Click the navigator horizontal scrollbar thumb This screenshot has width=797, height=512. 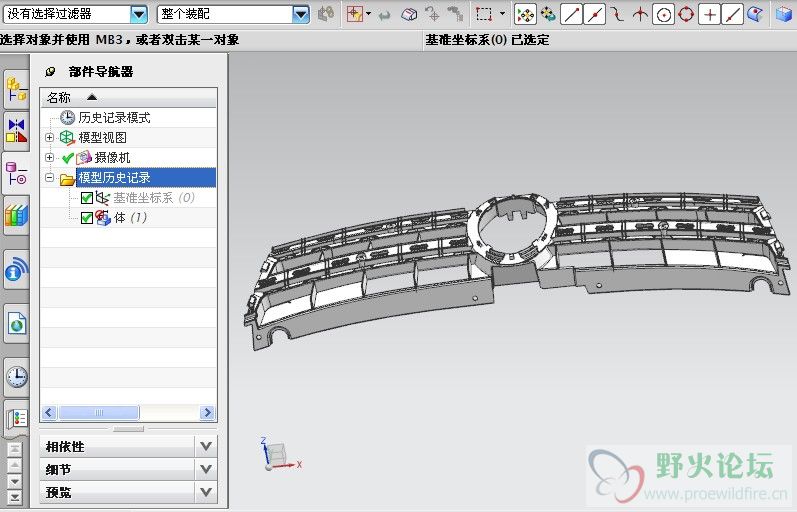point(99,412)
